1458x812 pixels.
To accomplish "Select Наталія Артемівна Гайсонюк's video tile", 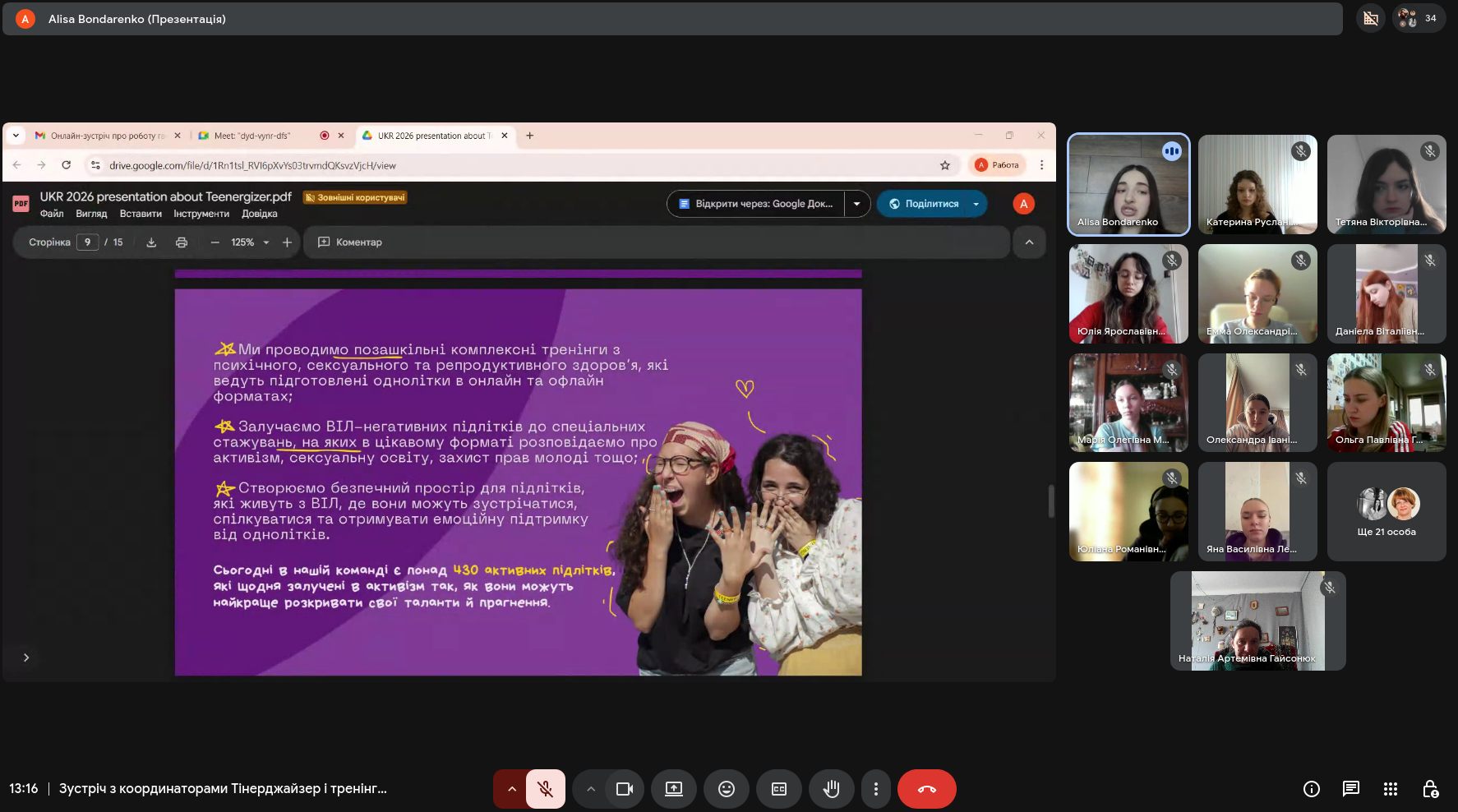I will click(1257, 621).
